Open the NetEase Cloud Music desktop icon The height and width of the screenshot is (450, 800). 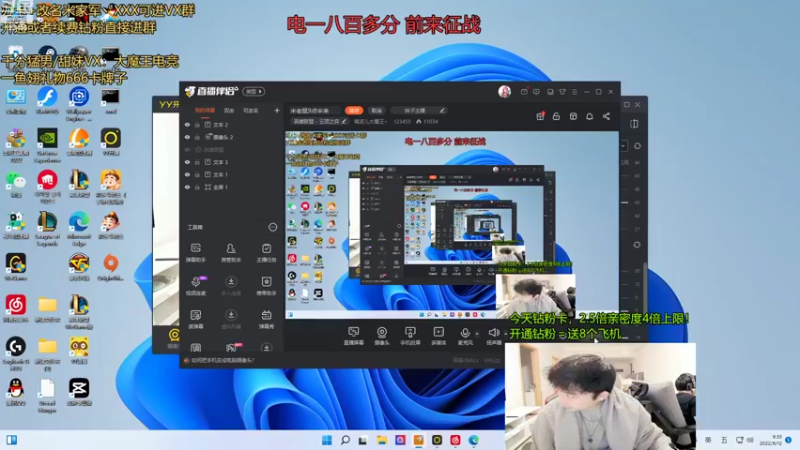16,309
